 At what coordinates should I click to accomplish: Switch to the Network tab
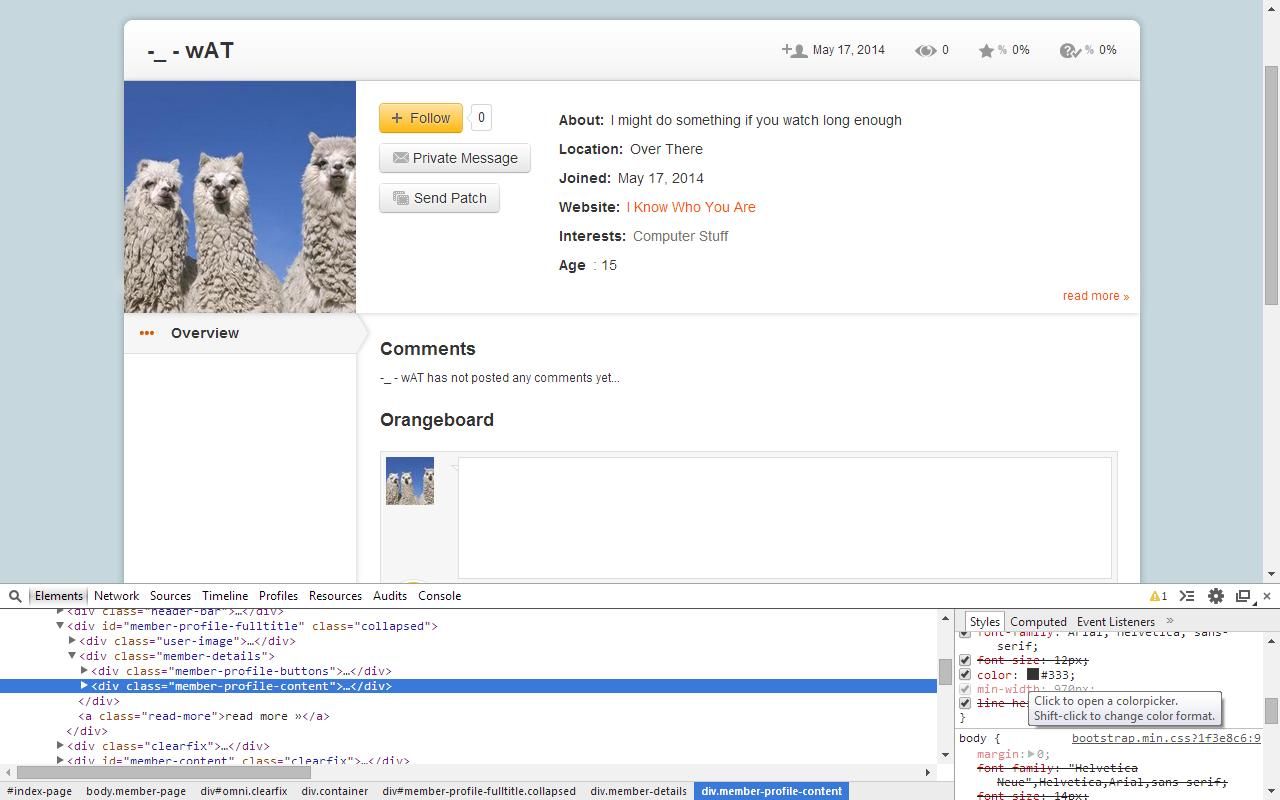(117, 596)
